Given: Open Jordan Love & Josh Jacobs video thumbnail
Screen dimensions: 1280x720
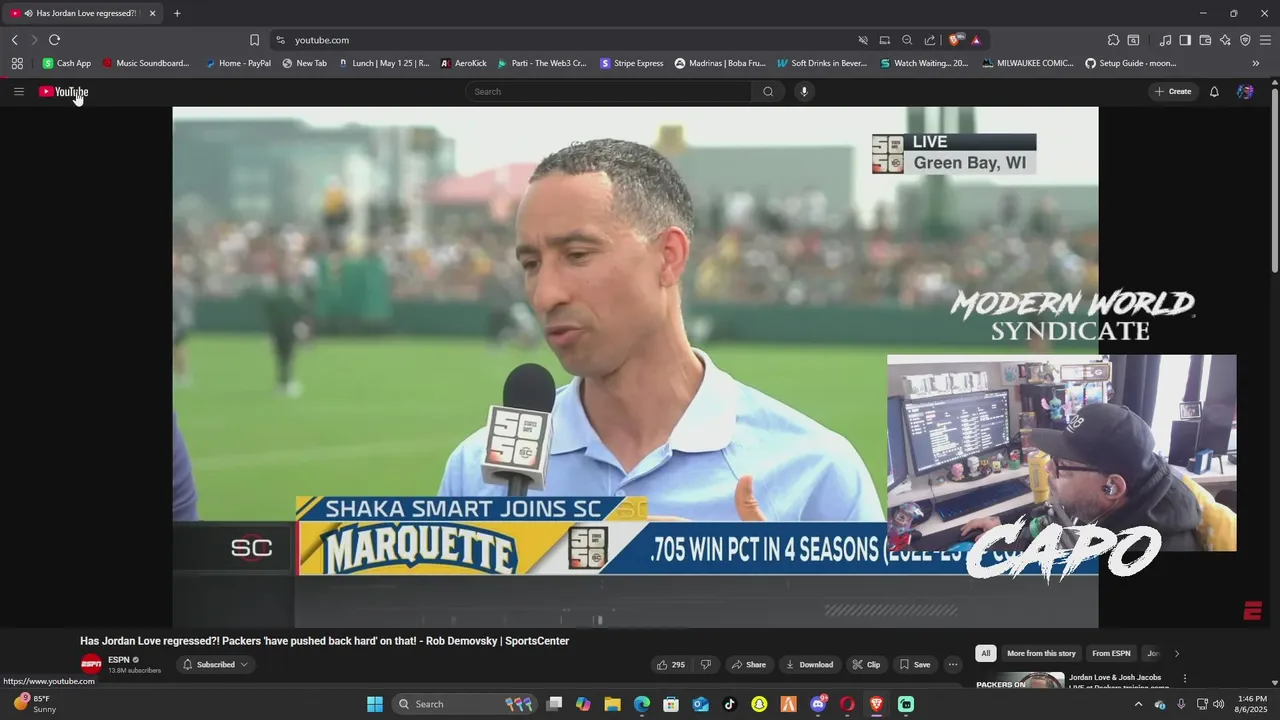Looking at the screenshot, I should [x=1020, y=680].
